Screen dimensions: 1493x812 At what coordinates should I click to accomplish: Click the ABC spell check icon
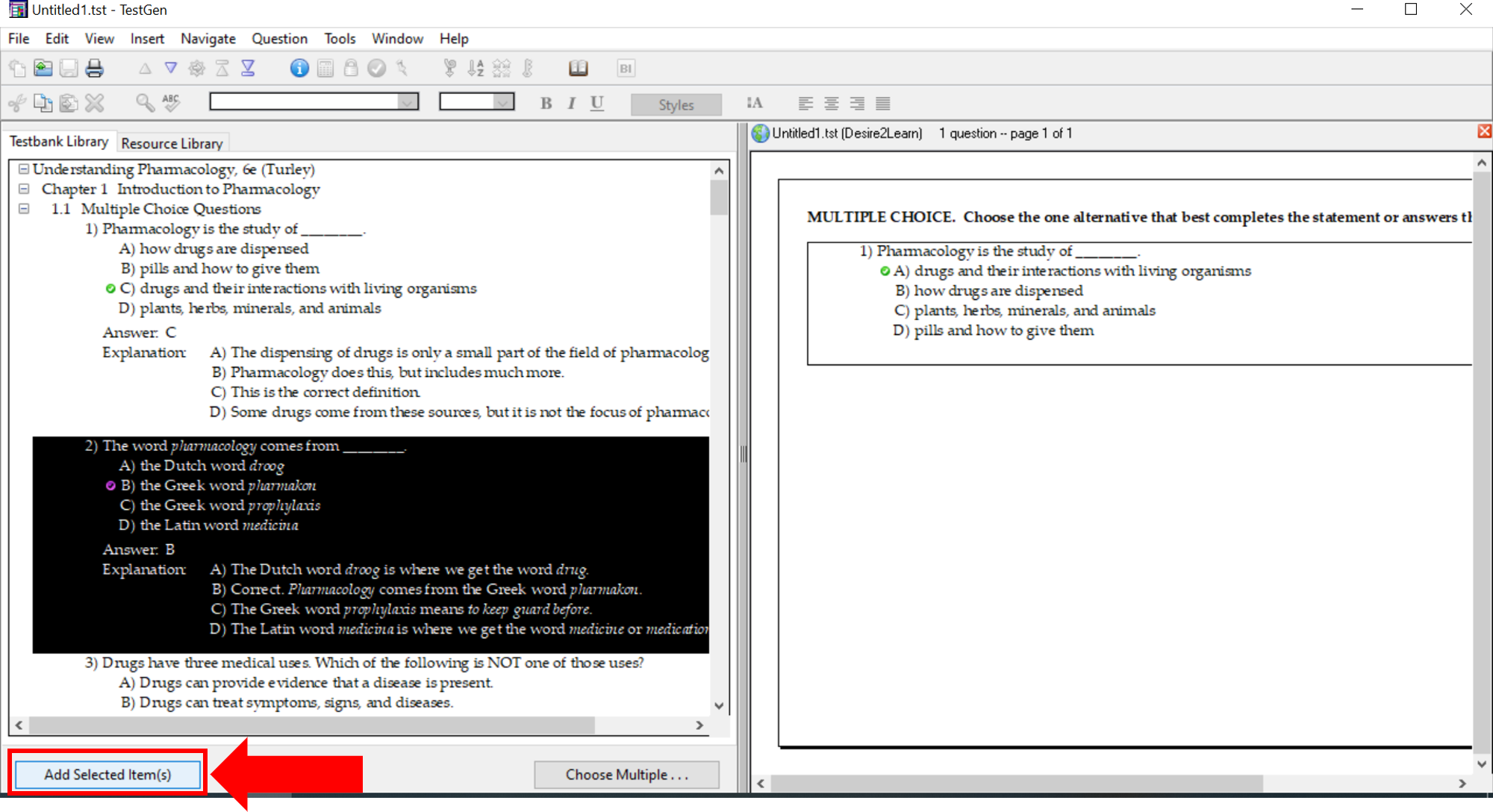pyautogui.click(x=171, y=103)
